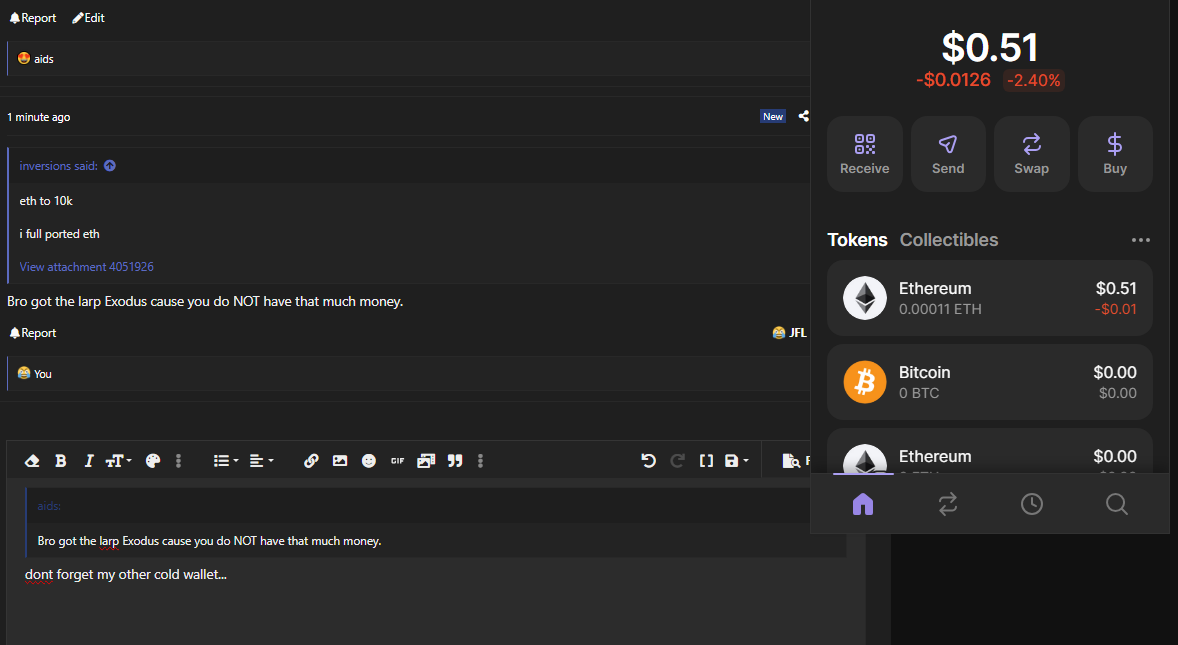Share the post with the share icon
Image resolution: width=1178 pixels, height=645 pixels.
pyautogui.click(x=803, y=116)
